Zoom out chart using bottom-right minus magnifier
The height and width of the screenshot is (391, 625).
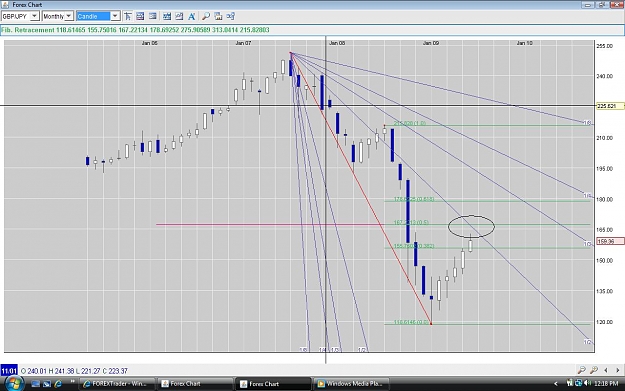point(582,370)
